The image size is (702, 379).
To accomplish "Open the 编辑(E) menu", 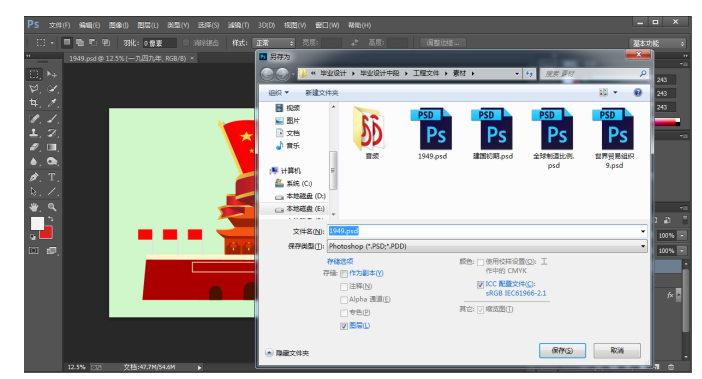I will [x=90, y=25].
